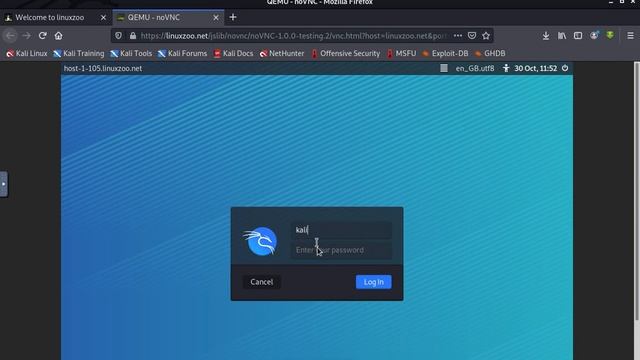Change en_GB.utf8 language selection

475,68
